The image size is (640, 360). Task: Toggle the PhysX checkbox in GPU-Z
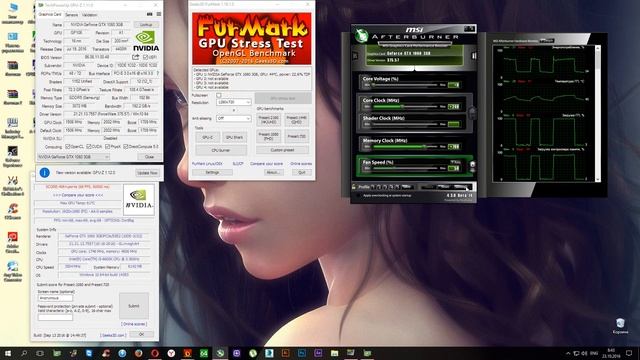[x=107, y=146]
